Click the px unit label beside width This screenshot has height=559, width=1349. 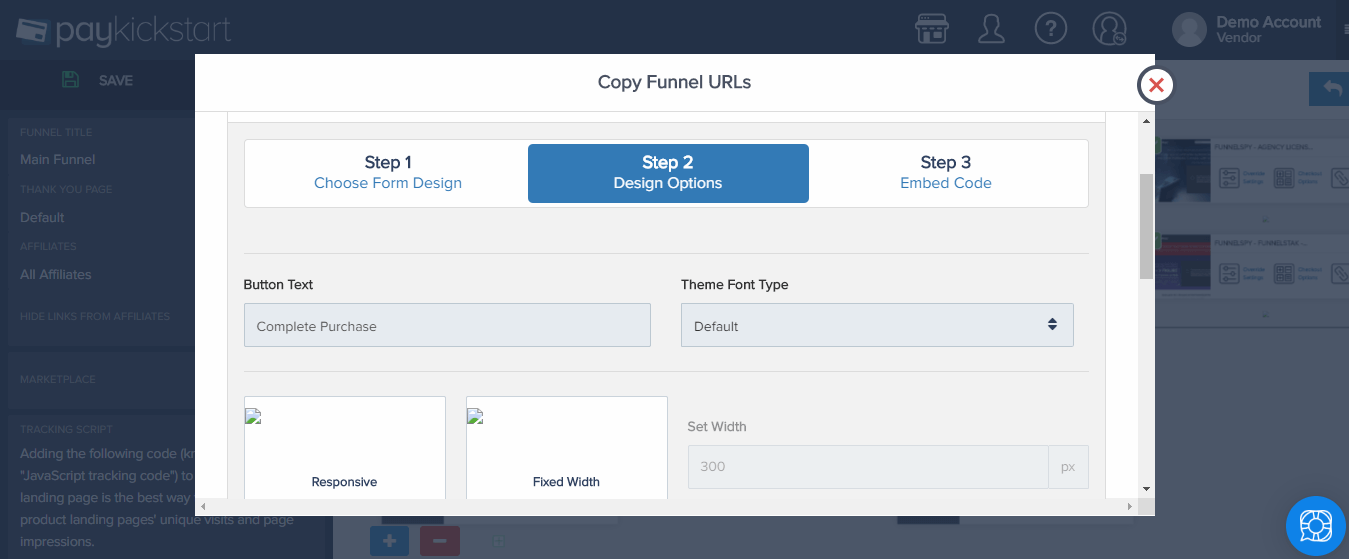[x=1068, y=466]
